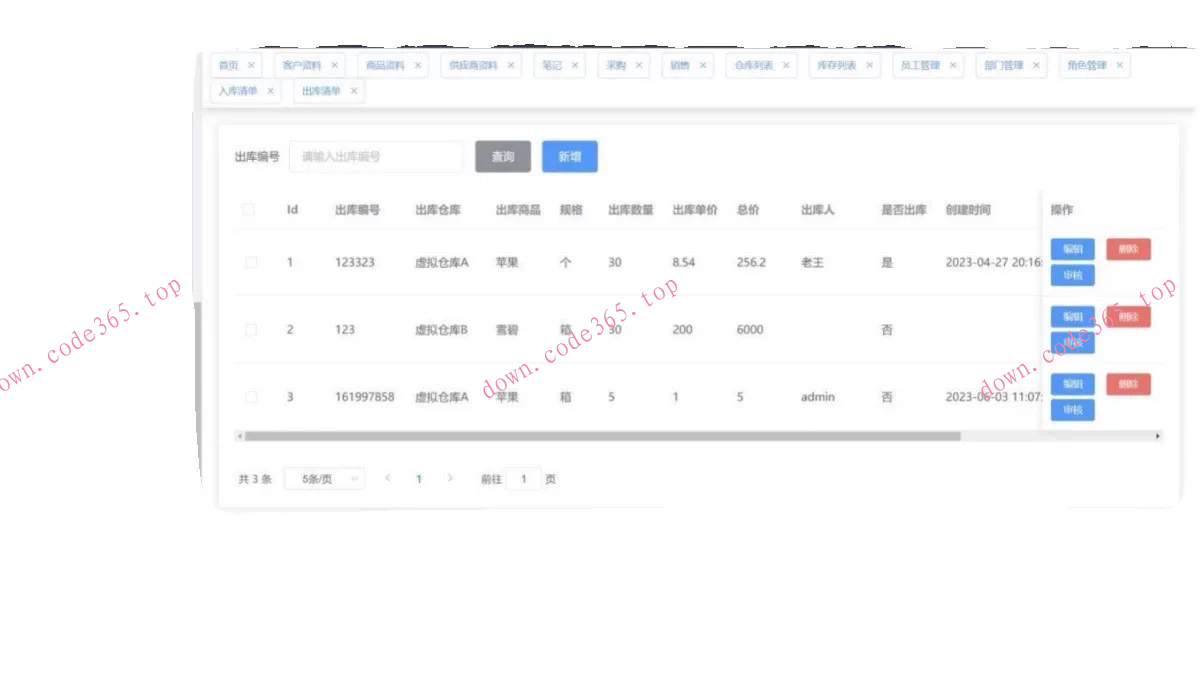Click the 编辑 button on row Id 1
Image resolution: width=1200 pixels, height=676 pixels.
(1071, 249)
